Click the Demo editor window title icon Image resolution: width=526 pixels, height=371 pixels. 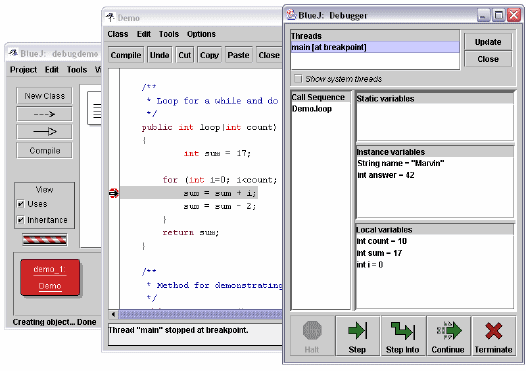pyautogui.click(x=110, y=17)
